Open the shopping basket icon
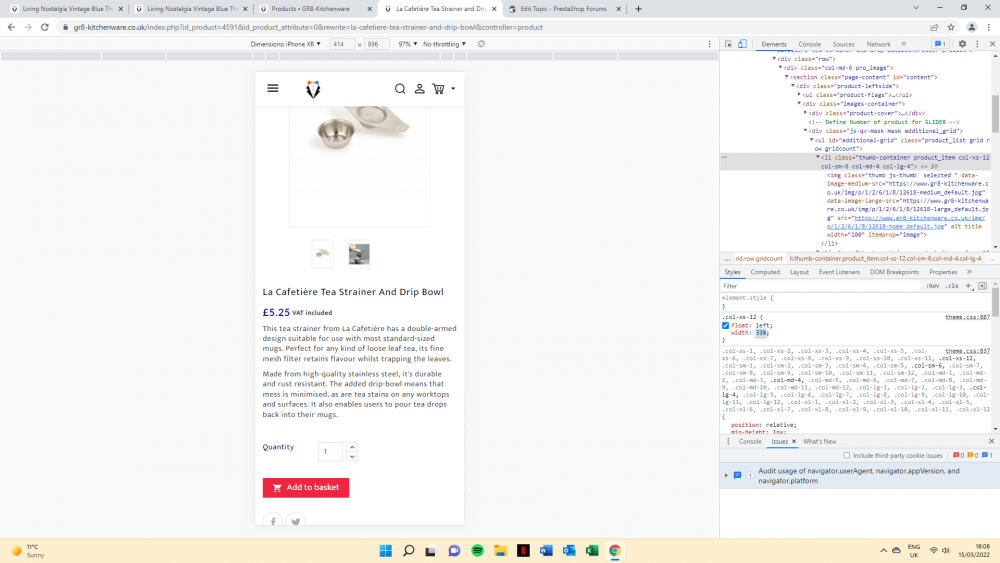Screen dimensions: 1000x563 click(x=439, y=89)
